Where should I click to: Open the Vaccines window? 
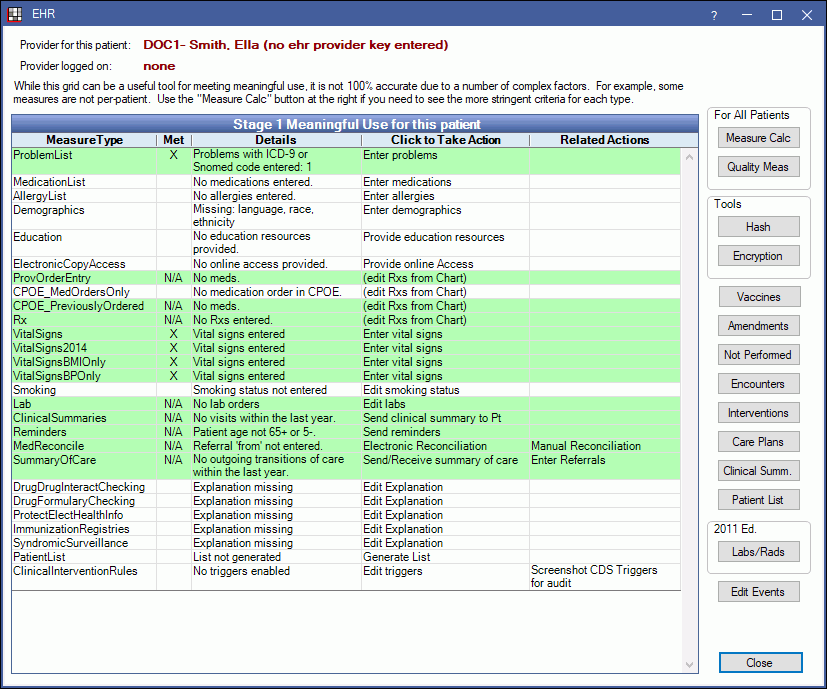point(758,297)
